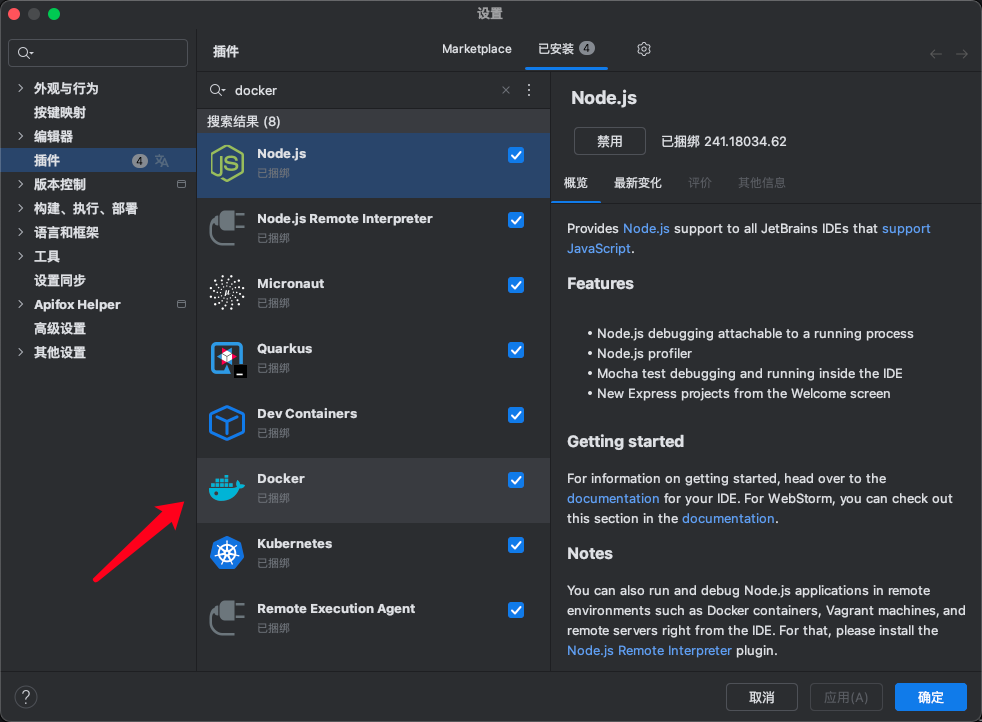The width and height of the screenshot is (982, 722).
Task: Select the Micronaut plugin row
Action: [x=373, y=296]
